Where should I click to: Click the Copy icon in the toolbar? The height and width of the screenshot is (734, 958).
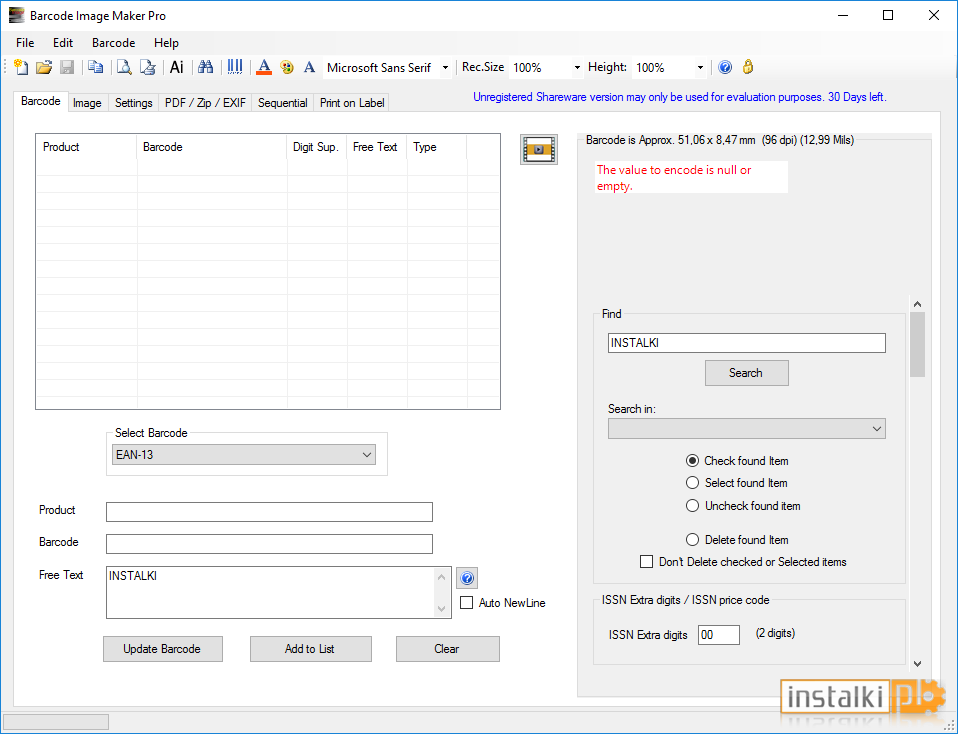point(95,67)
